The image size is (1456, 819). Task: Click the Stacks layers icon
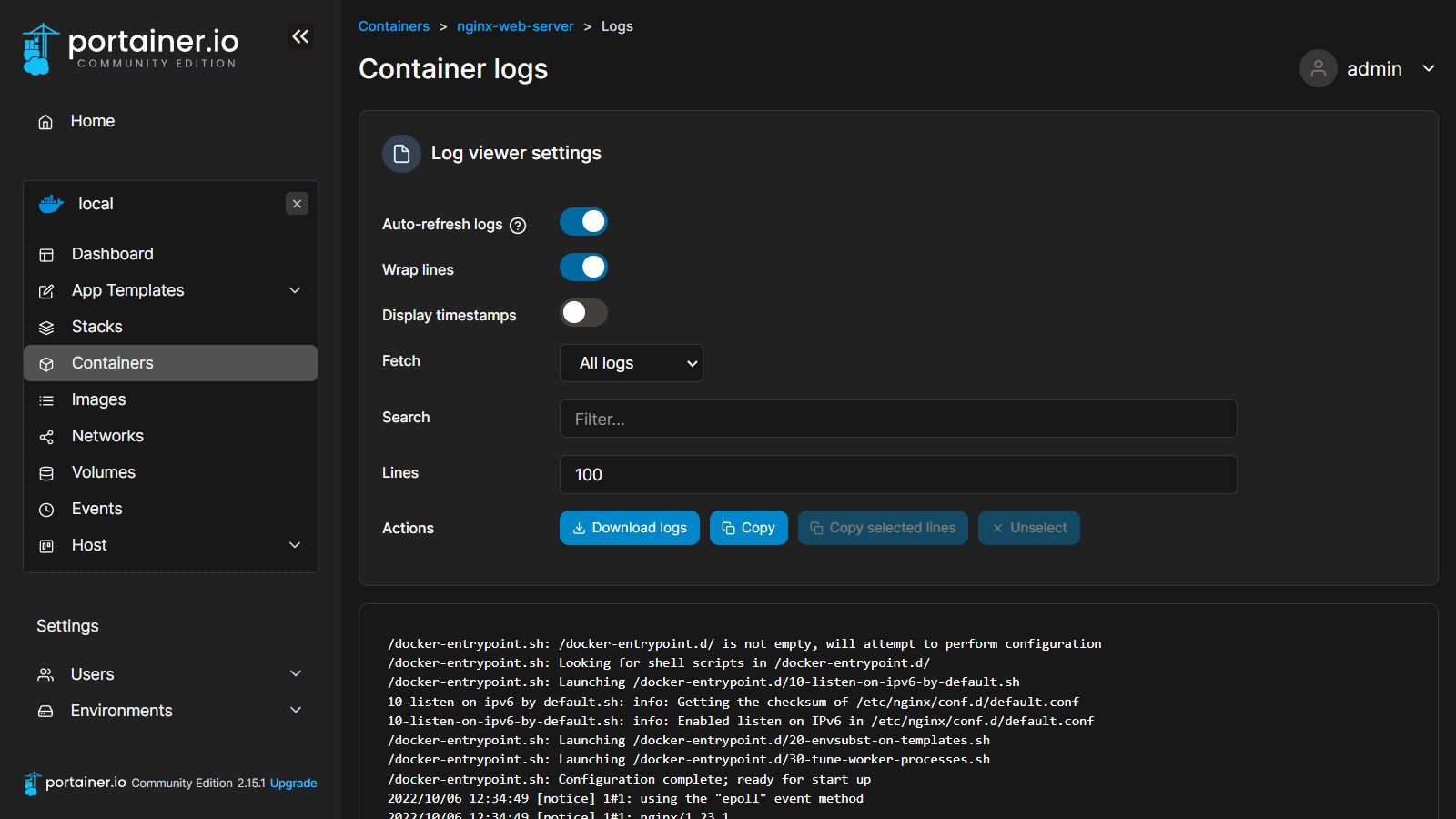tap(46, 328)
